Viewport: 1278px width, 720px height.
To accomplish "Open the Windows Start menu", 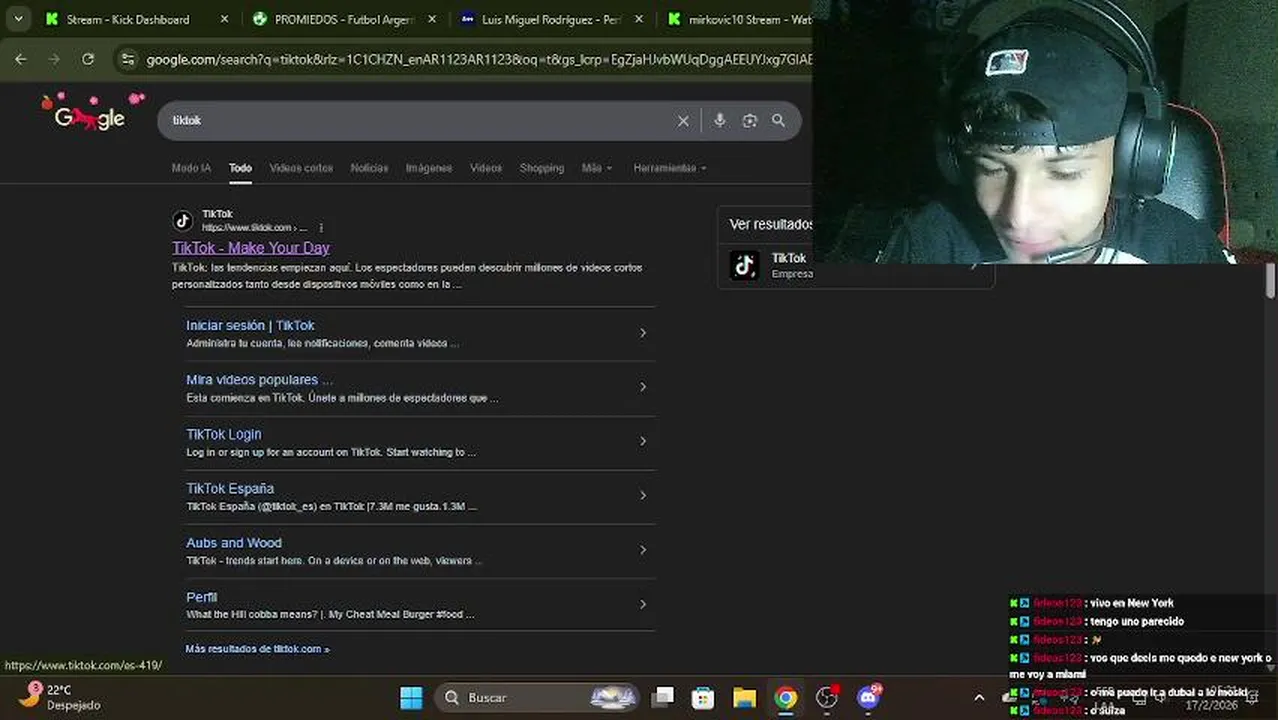I will coord(411,697).
